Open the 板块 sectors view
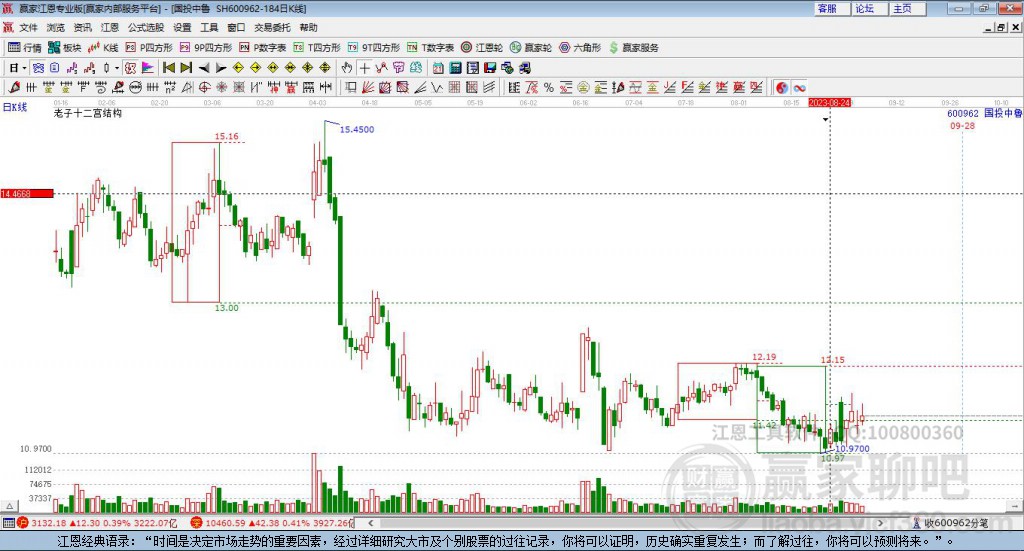 [65, 48]
